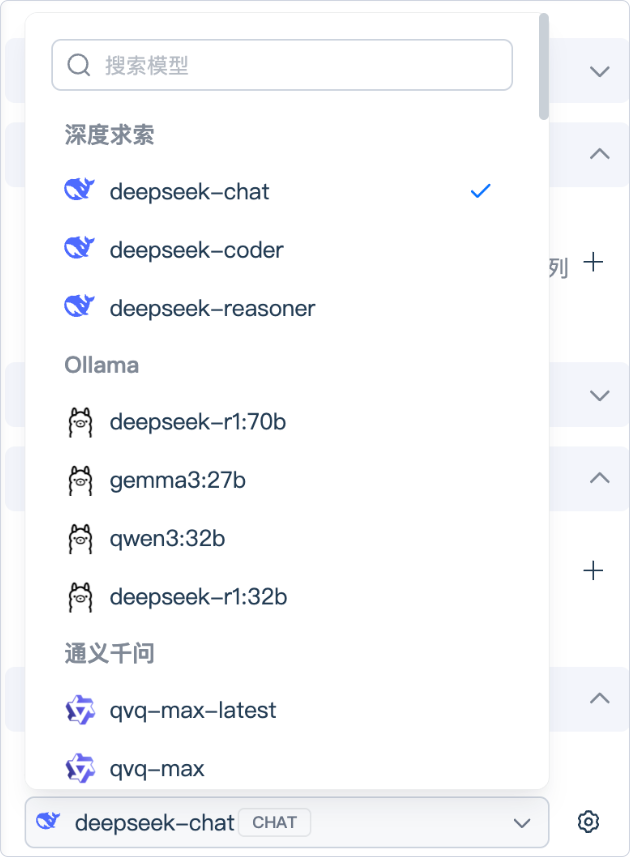Click the model list scrollbar thumb
Viewport: 630px width, 857px height.
(543, 65)
